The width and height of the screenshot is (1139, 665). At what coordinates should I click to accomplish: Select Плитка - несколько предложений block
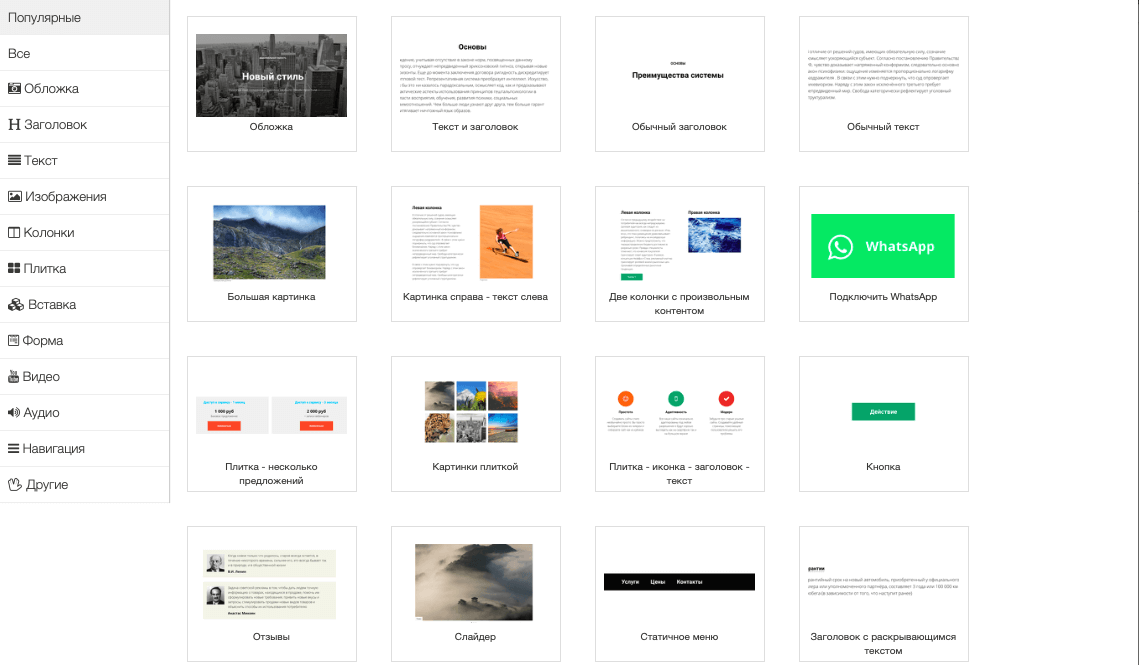[272, 424]
